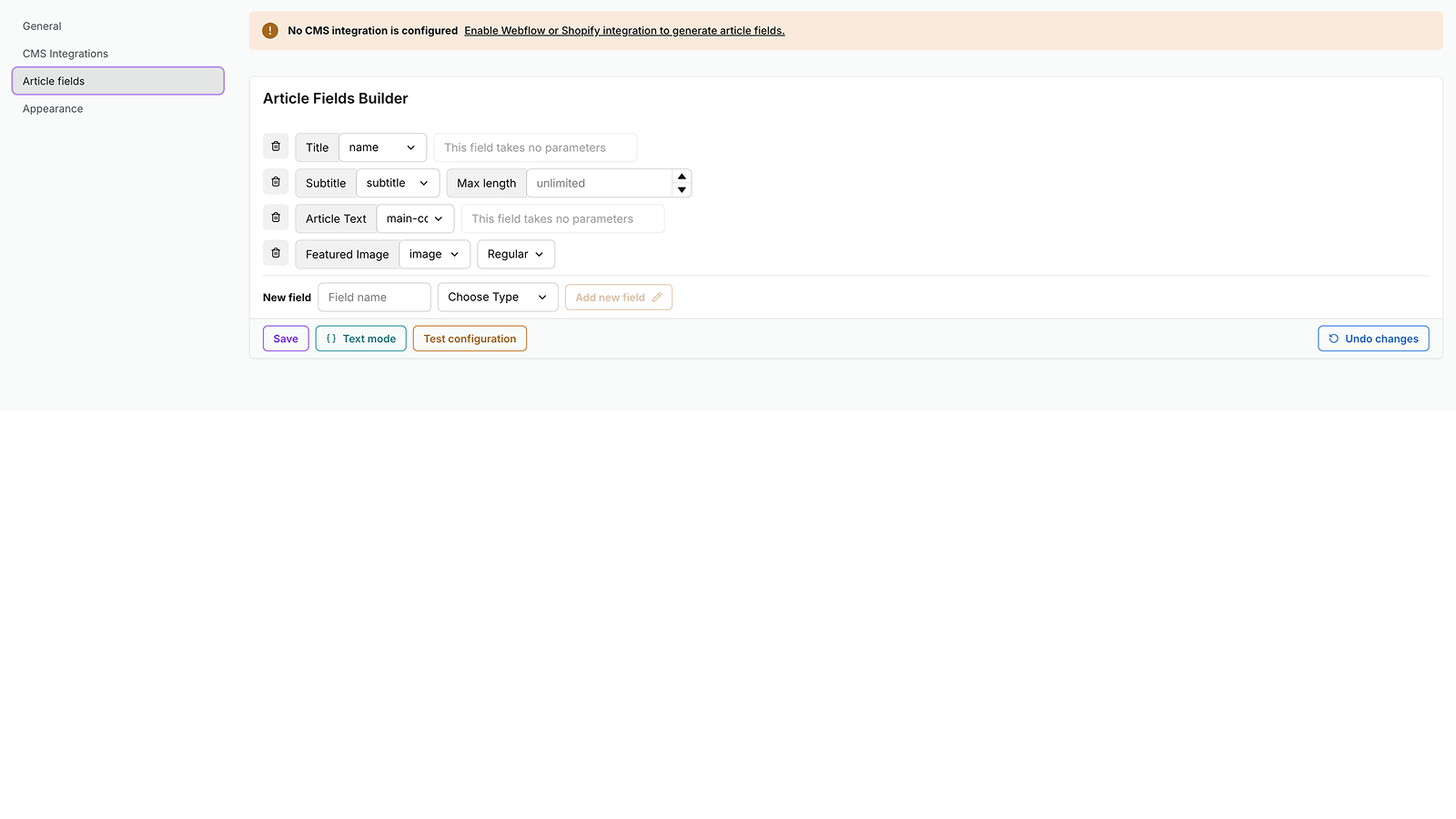Image resolution: width=1456 pixels, height=819 pixels.
Task: Switch to the CMS Integrations section
Action: 66,53
